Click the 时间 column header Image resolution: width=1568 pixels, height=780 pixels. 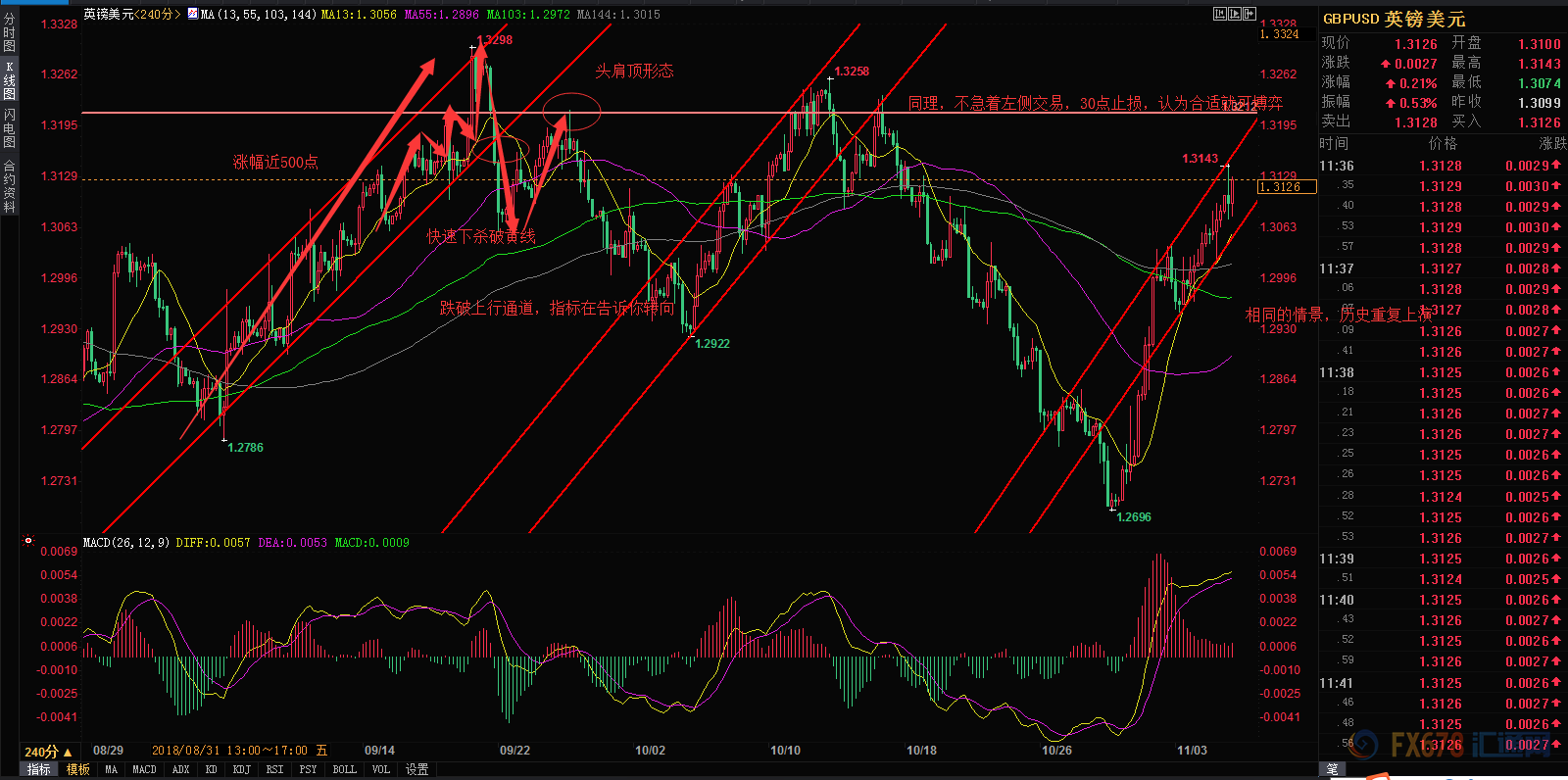1334,144
